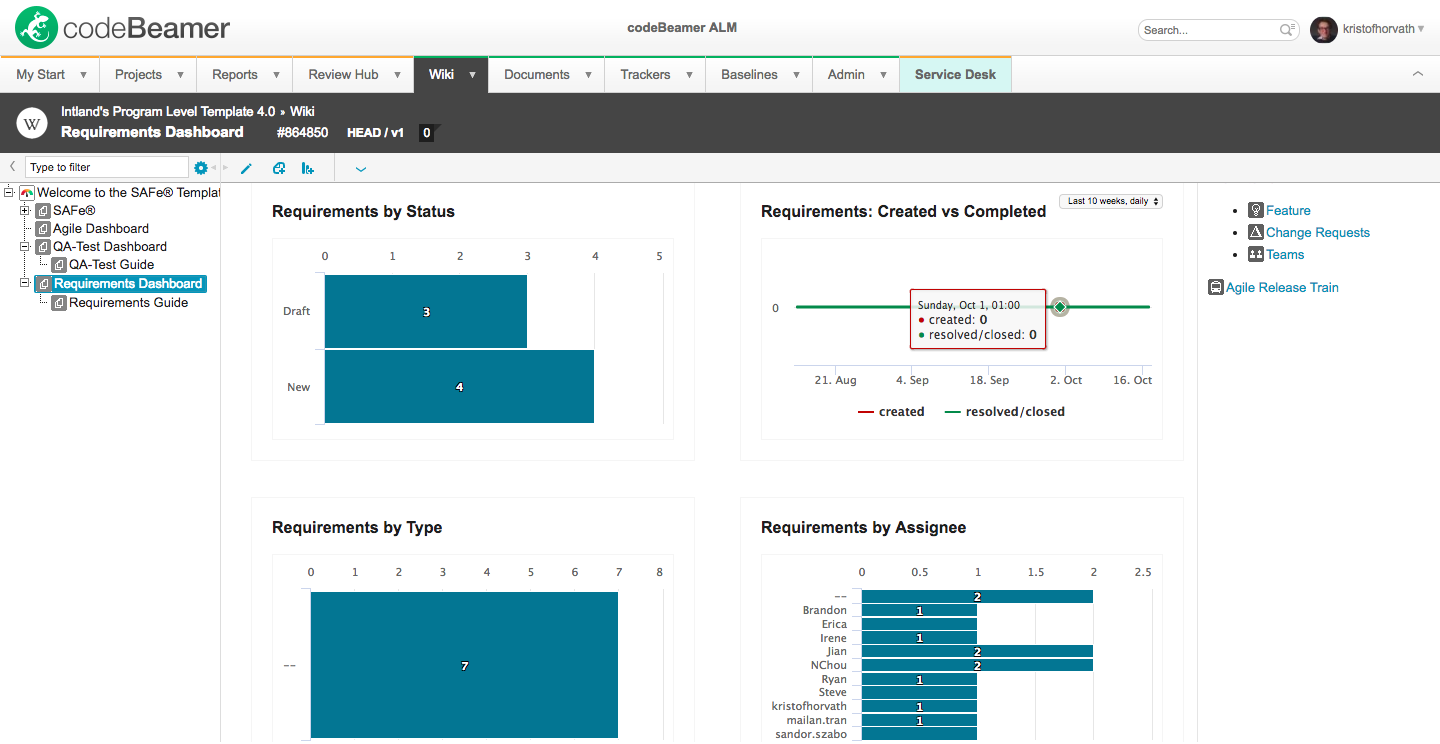
Task: Collapse the tree panel with the left arrow
Action: click(x=12, y=167)
